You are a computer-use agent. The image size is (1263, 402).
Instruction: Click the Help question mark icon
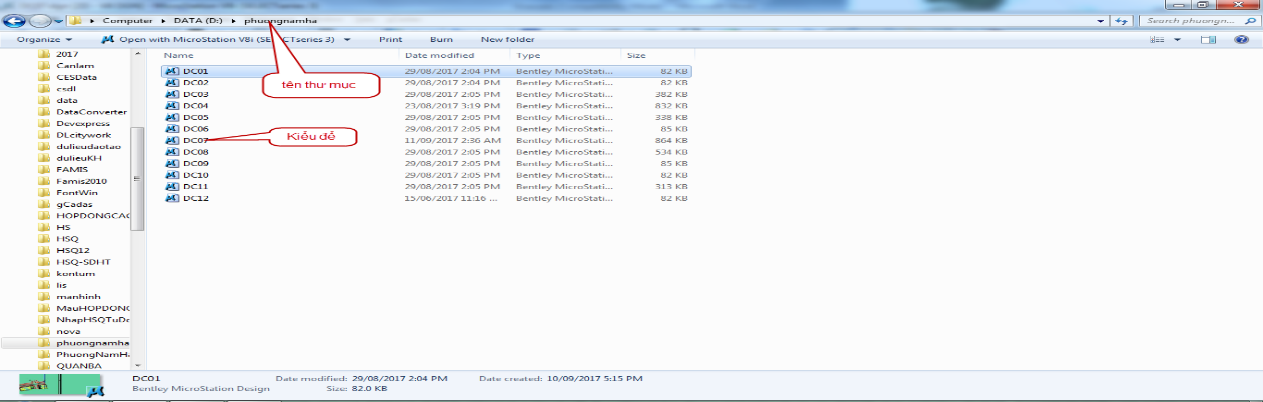(1241, 40)
